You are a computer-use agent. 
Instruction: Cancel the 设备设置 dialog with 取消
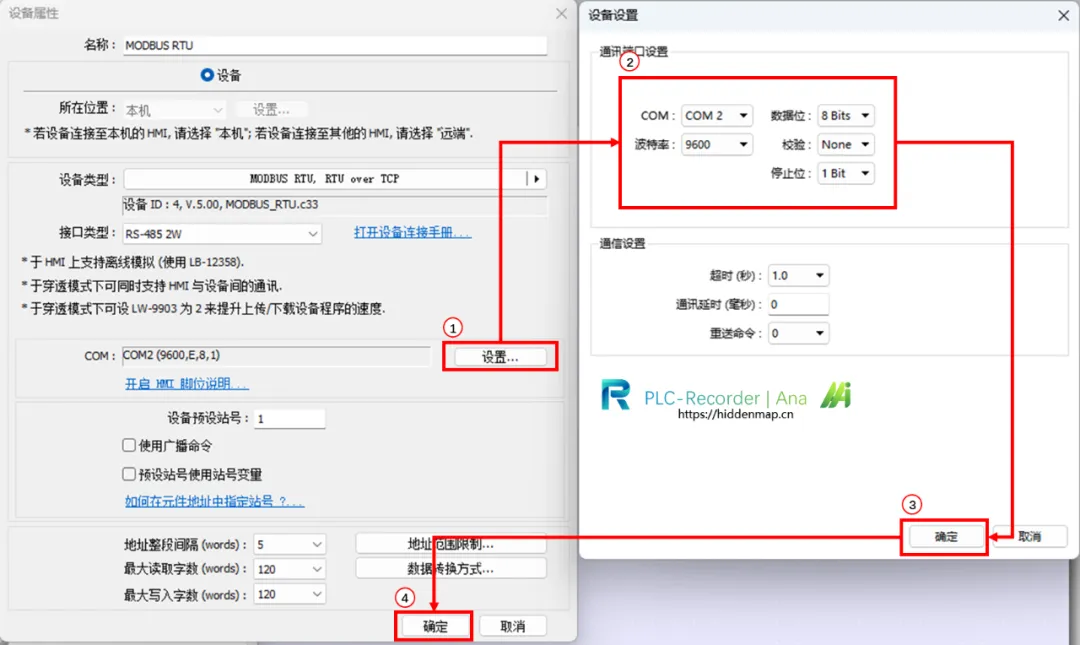click(x=1030, y=536)
